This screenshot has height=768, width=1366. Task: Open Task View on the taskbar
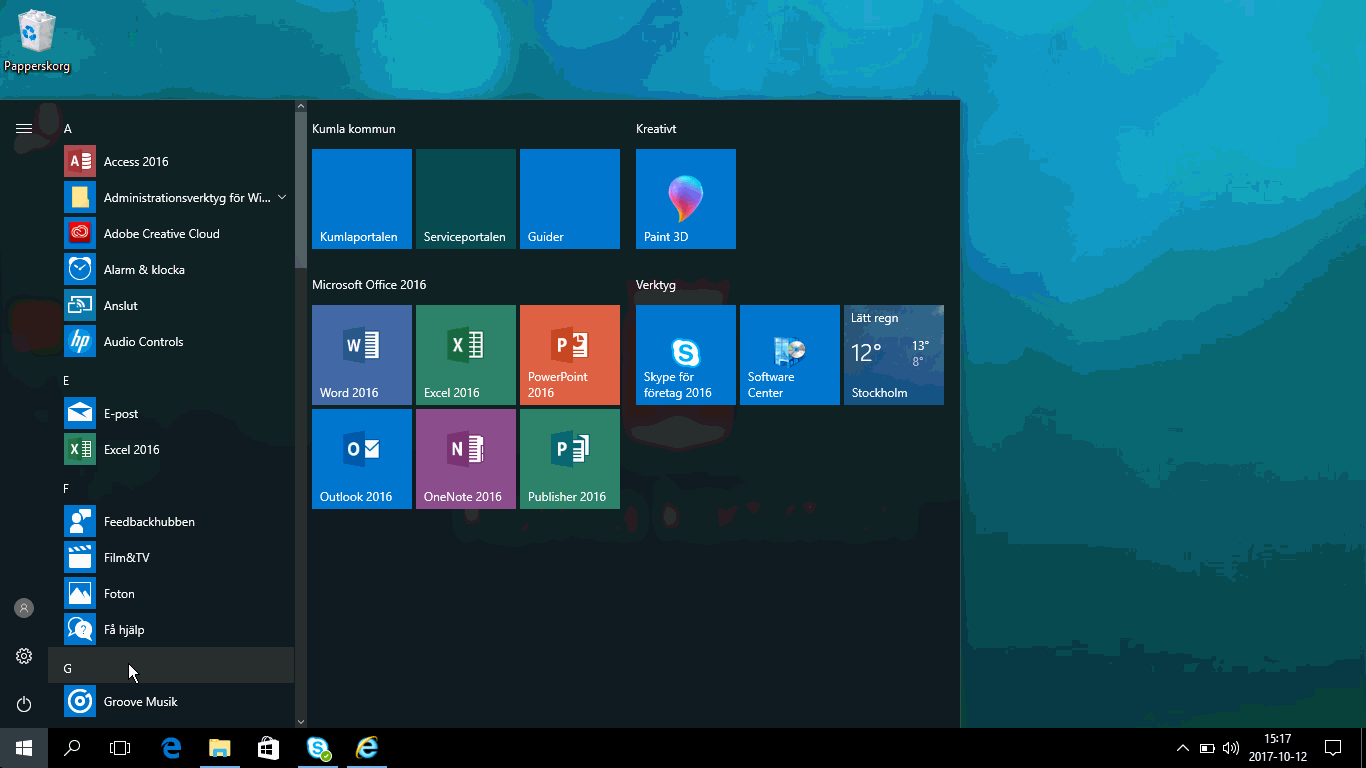(x=120, y=748)
